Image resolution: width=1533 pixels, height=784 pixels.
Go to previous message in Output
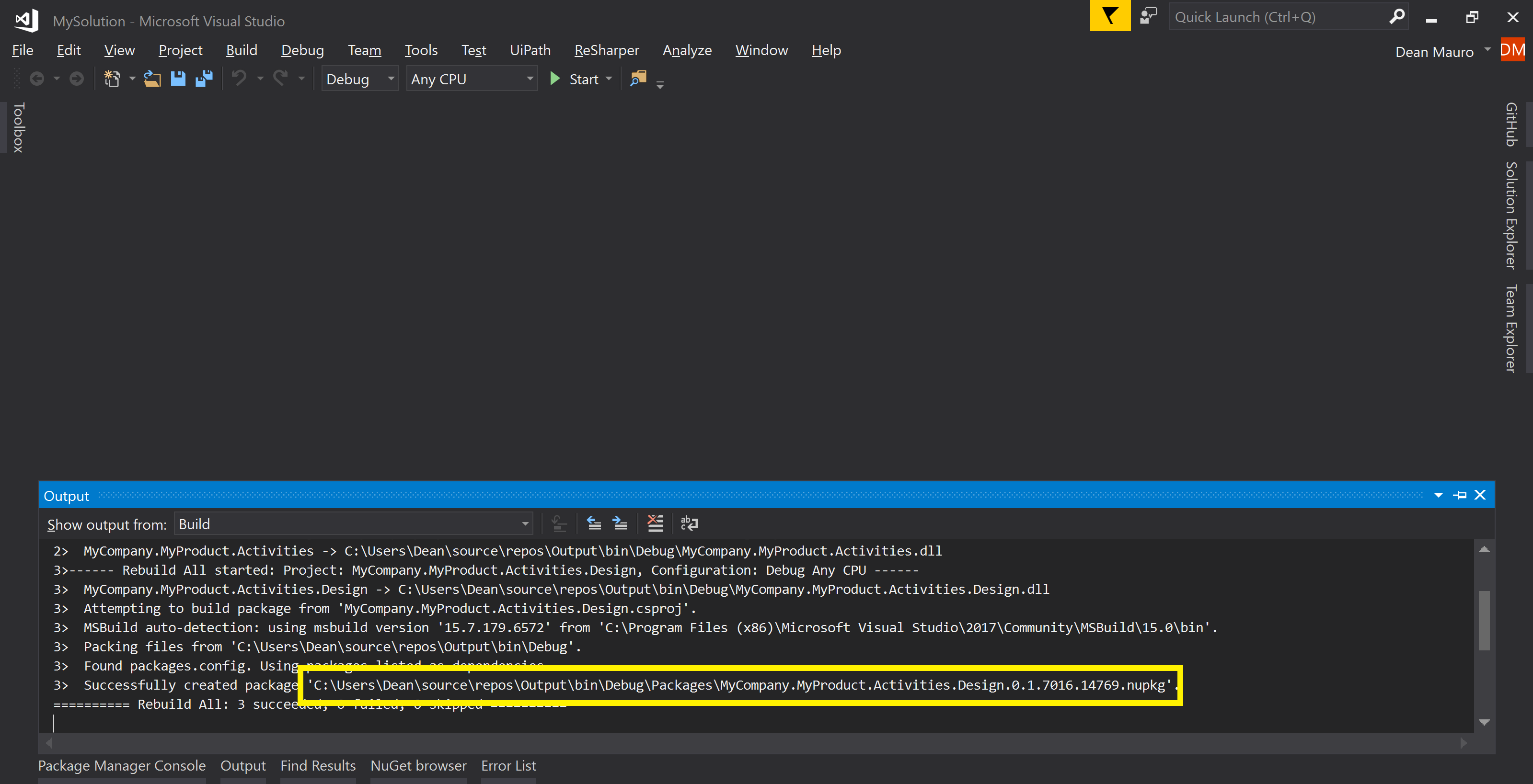tap(593, 524)
